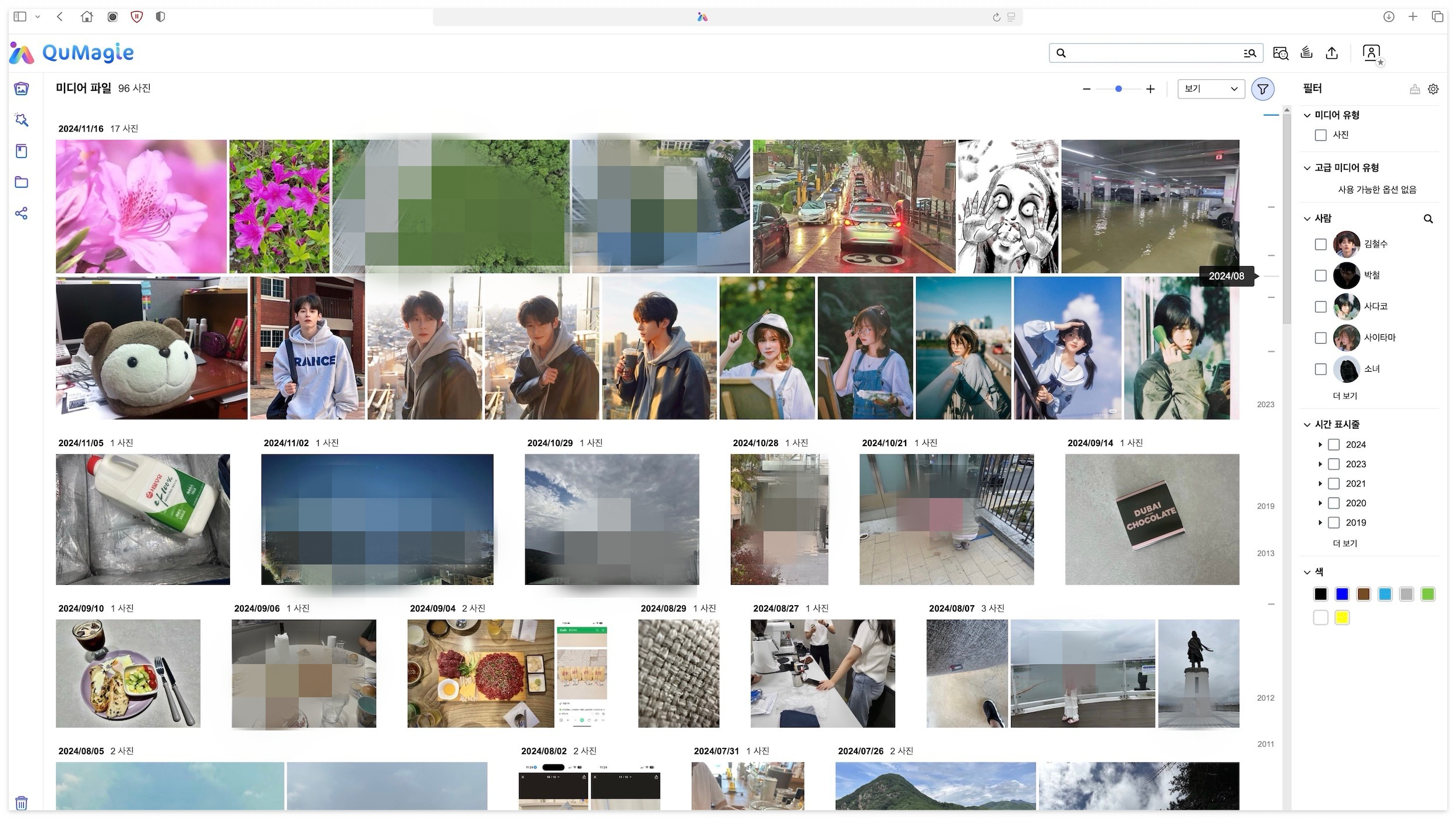Open filter settings gear icon
Image resolution: width=1456 pixels, height=819 pixels.
pos(1433,89)
